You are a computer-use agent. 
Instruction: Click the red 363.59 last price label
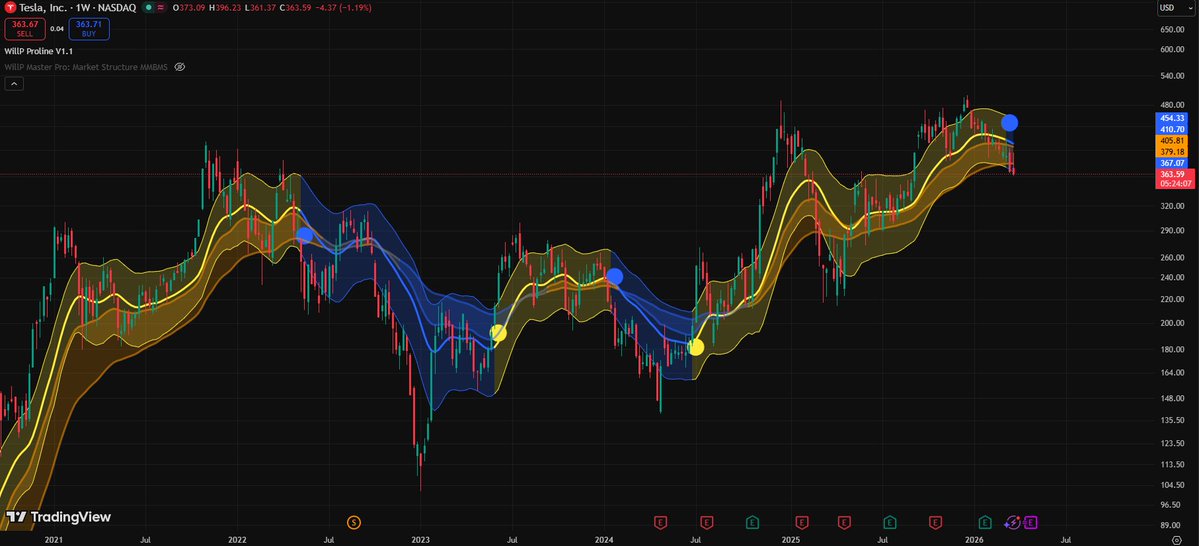1172,174
